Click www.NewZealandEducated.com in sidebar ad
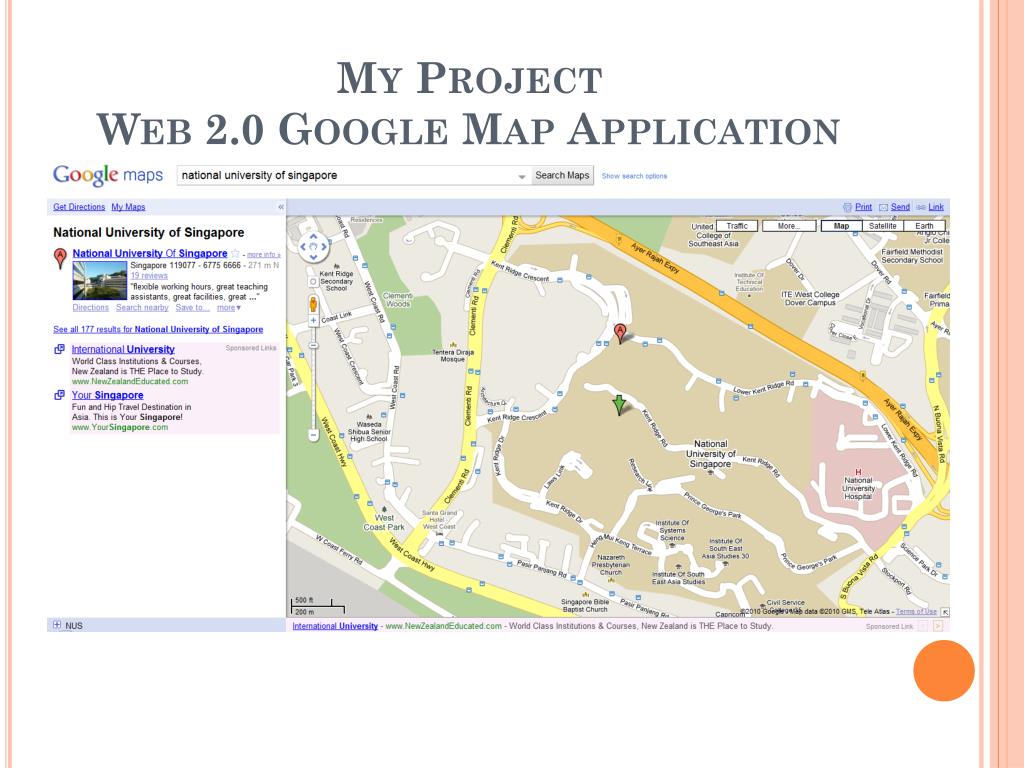Viewport: 1024px width, 768px height. click(x=130, y=381)
